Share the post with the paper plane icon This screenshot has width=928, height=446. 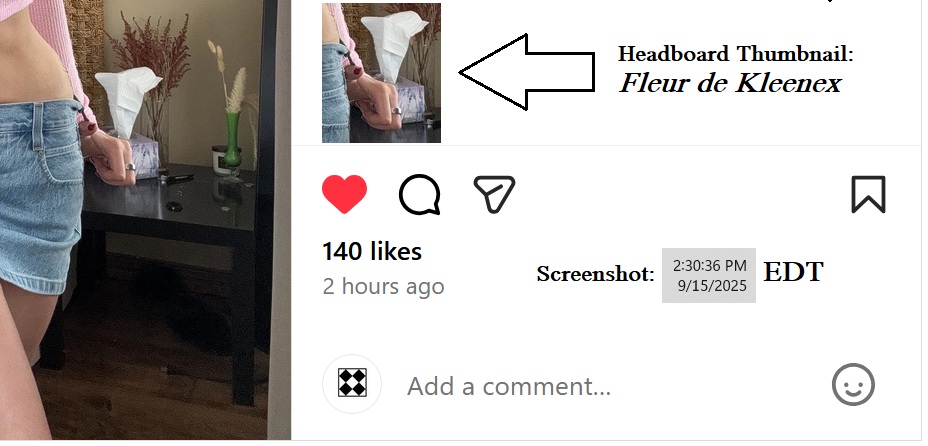coord(494,194)
